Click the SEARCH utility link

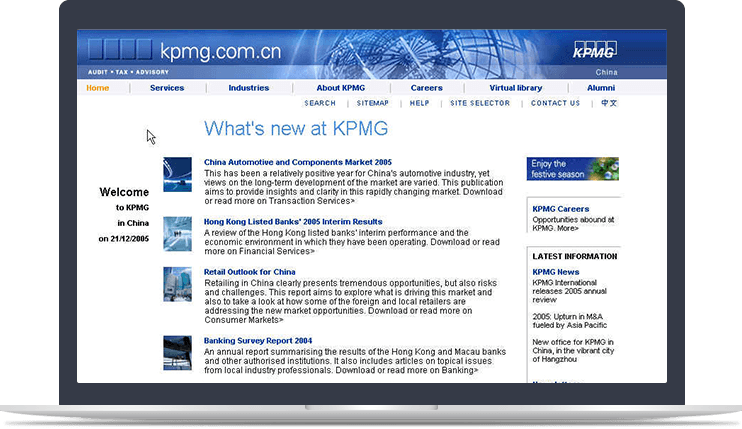click(x=320, y=103)
